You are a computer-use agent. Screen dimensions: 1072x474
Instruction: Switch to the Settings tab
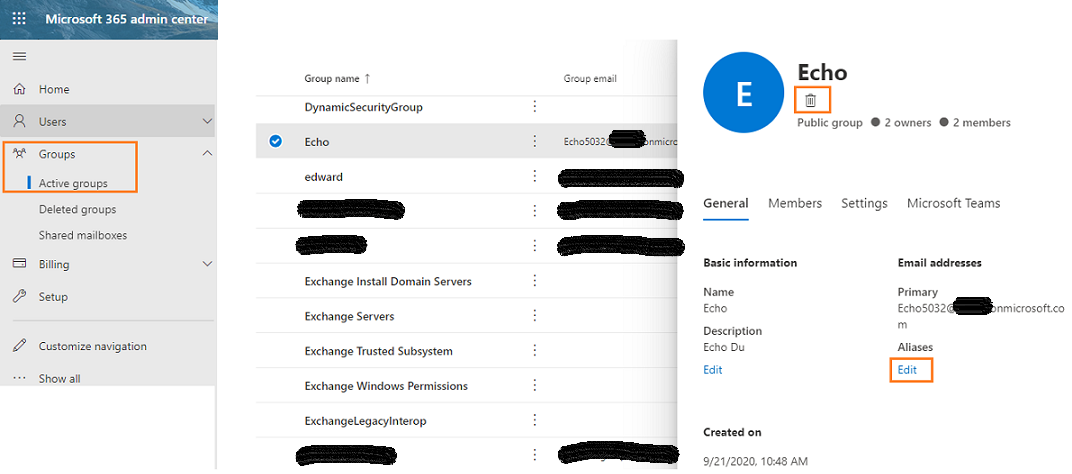click(864, 203)
